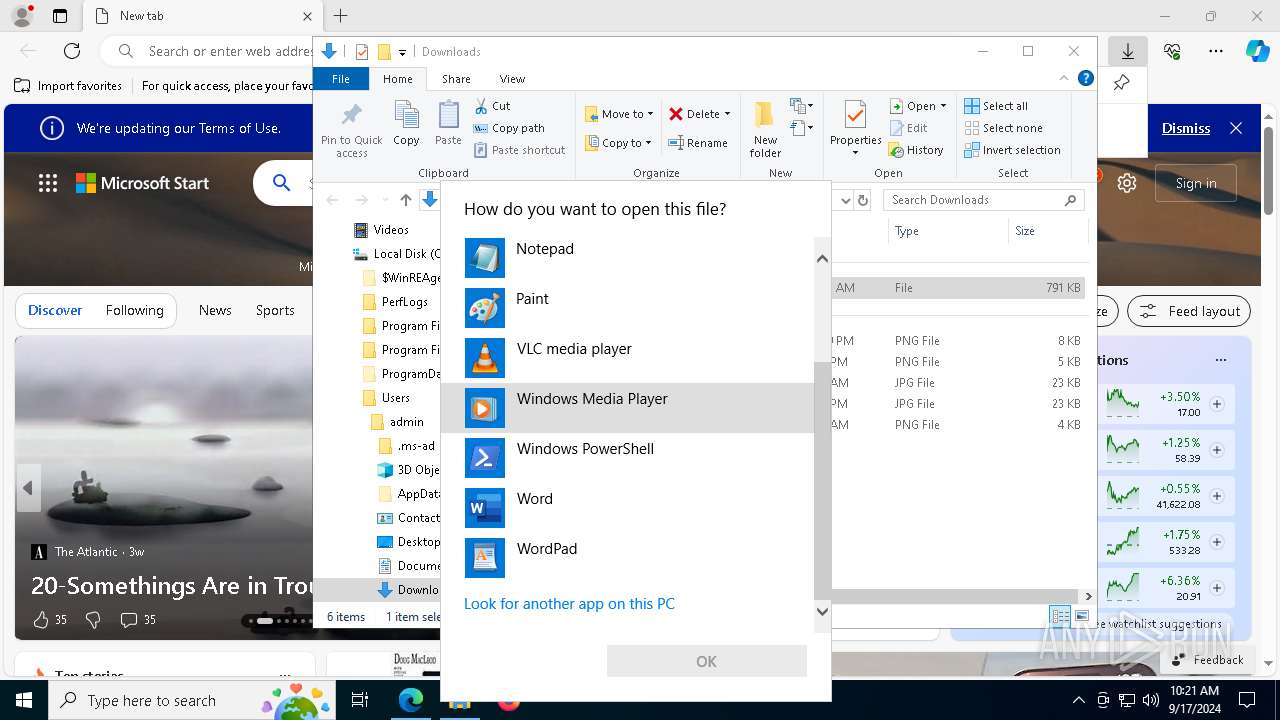Click History in the Open group

pos(916,150)
